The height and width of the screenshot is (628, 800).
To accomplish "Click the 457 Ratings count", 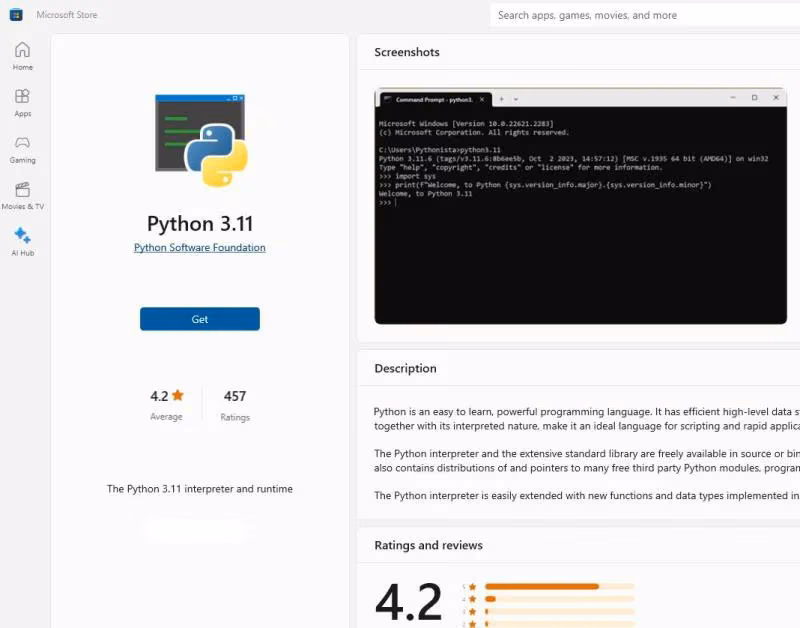I will pyautogui.click(x=235, y=406).
